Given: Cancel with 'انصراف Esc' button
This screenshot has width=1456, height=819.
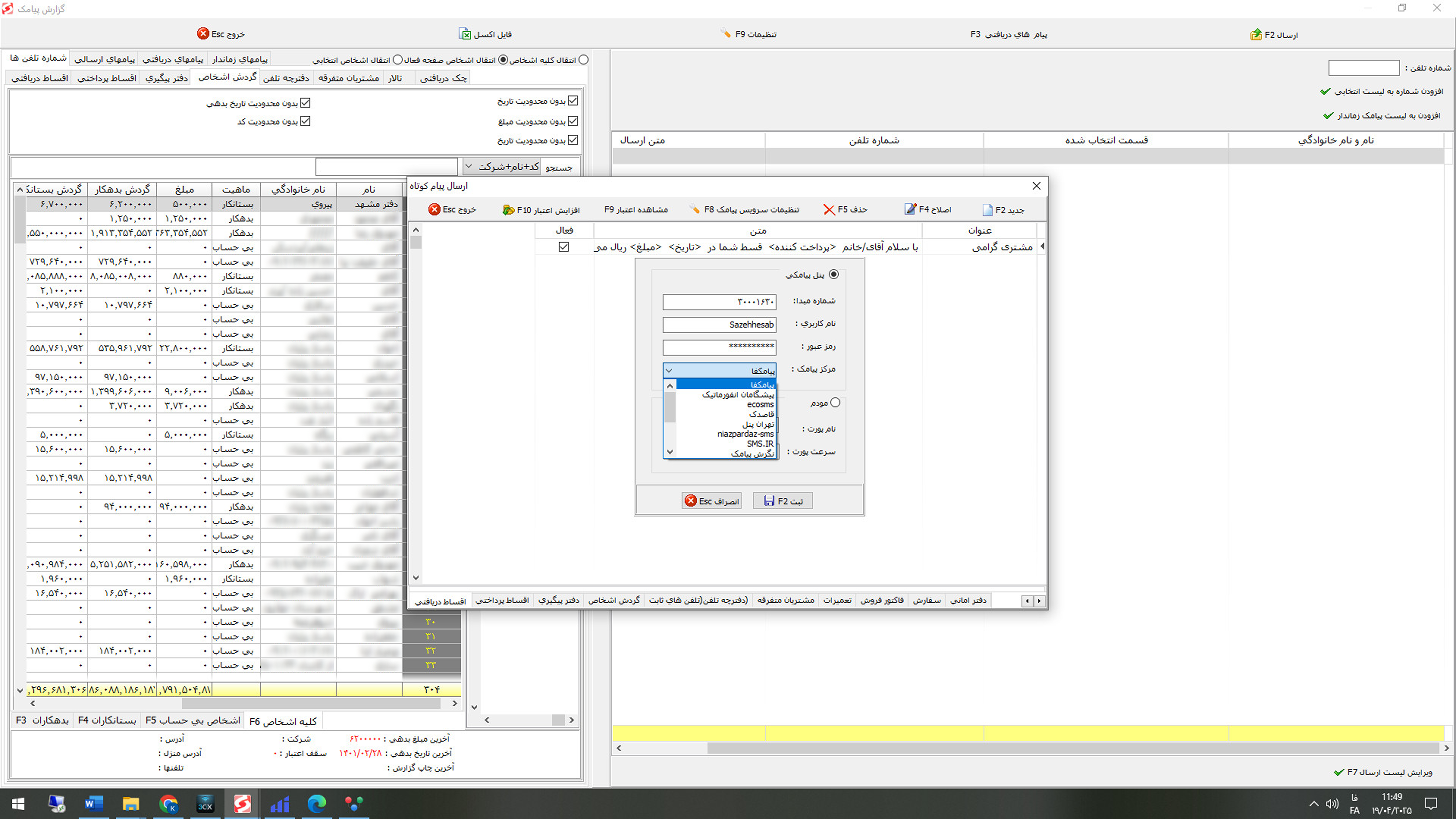Looking at the screenshot, I should tap(712, 501).
